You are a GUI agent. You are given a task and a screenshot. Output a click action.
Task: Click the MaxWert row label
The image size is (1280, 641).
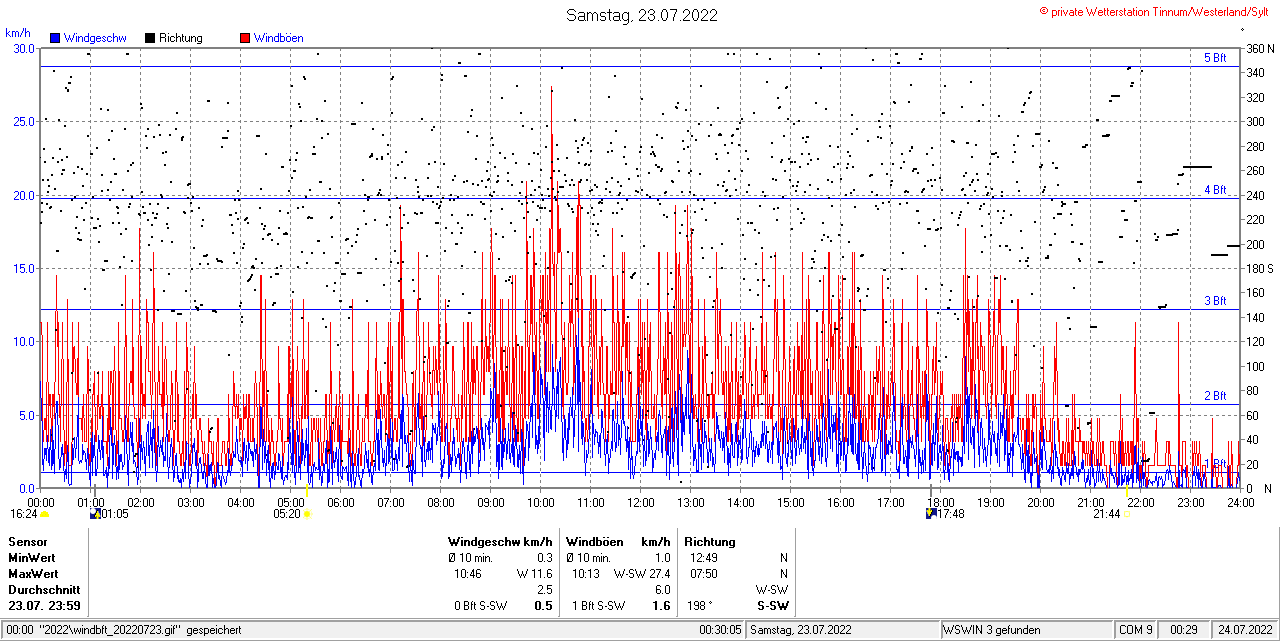pyautogui.click(x=33, y=574)
